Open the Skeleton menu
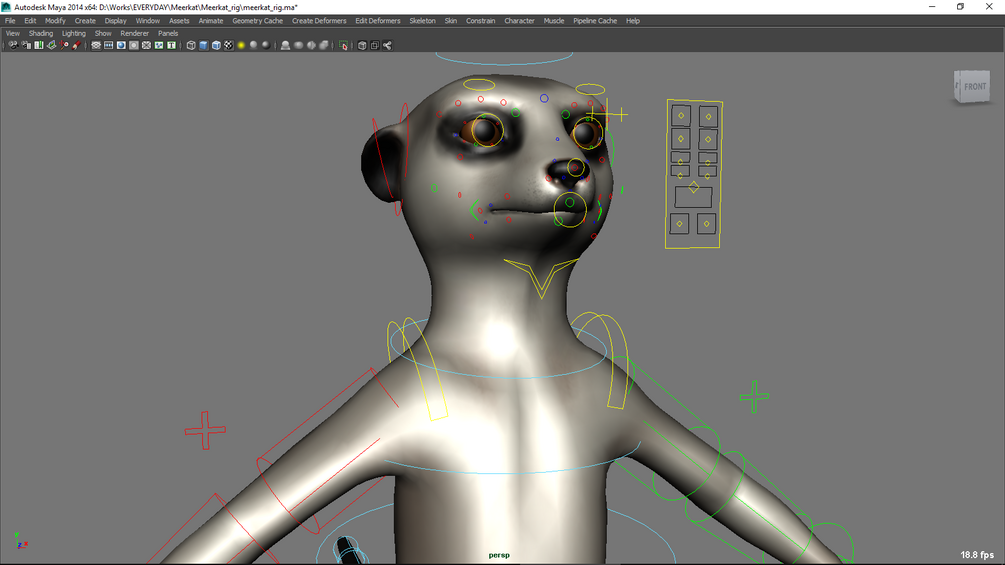 (422, 20)
